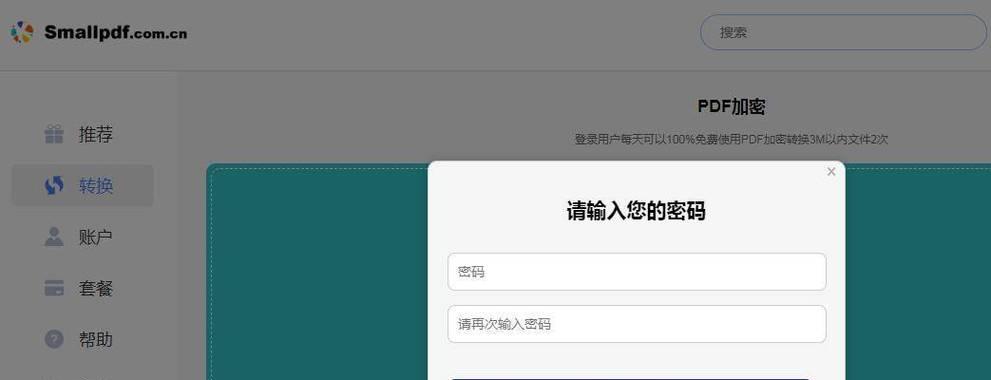The width and height of the screenshot is (991, 380).
Task: Click the PDF加密 page heading
Action: point(731,107)
